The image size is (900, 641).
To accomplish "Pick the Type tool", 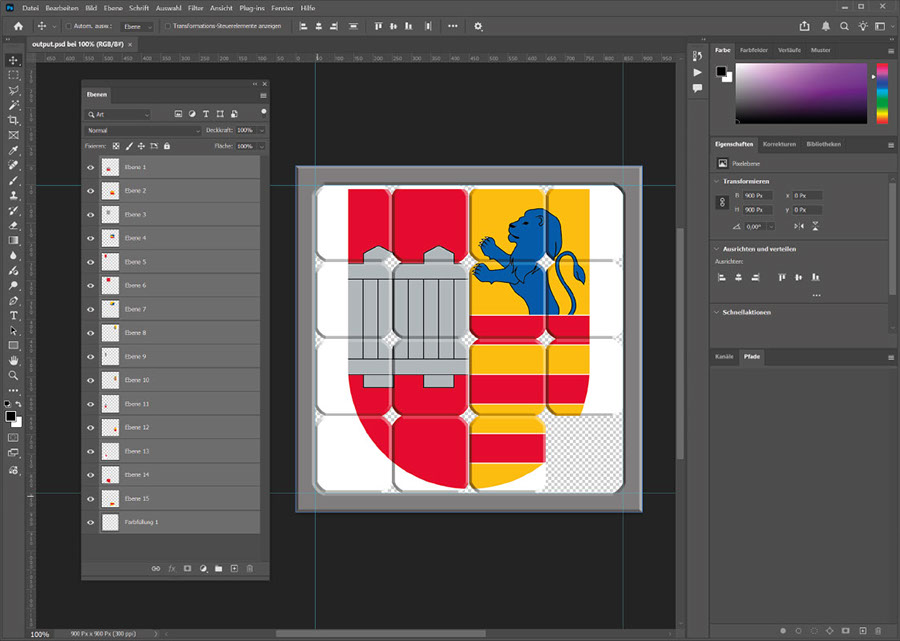I will point(14,315).
